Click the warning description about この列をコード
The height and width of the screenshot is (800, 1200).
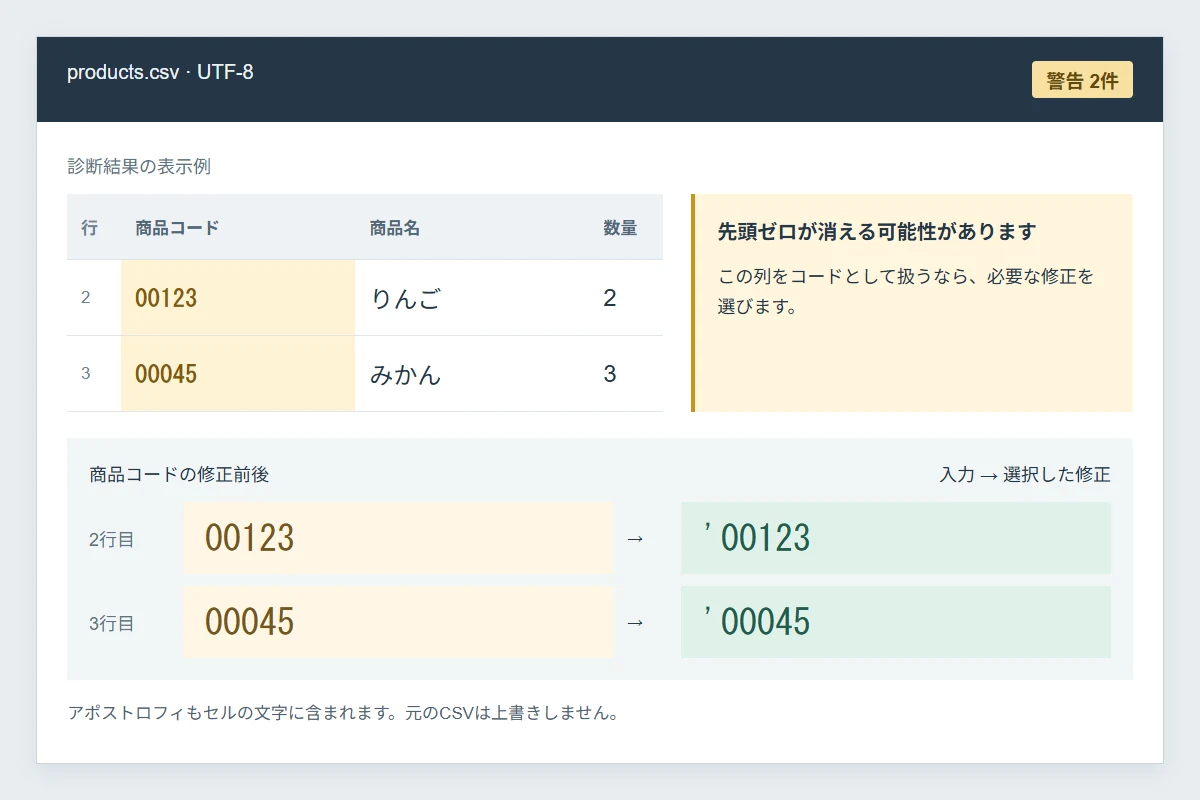(906, 291)
